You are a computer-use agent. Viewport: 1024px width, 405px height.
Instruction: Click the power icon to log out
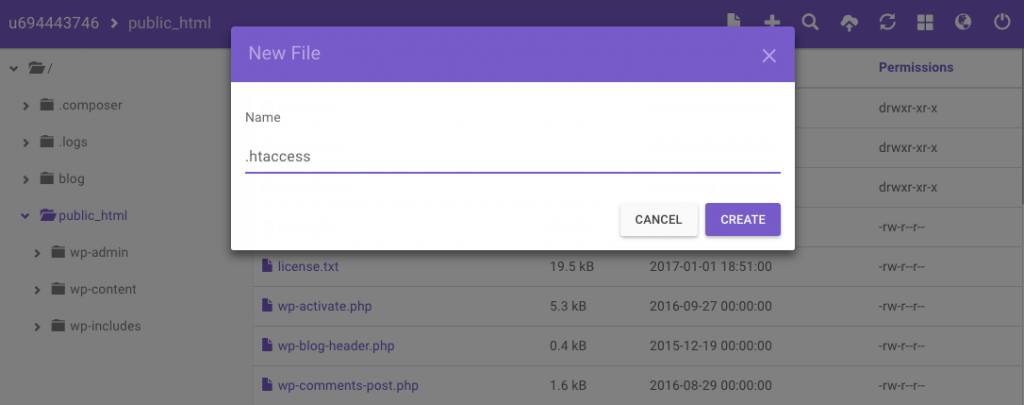click(1001, 22)
